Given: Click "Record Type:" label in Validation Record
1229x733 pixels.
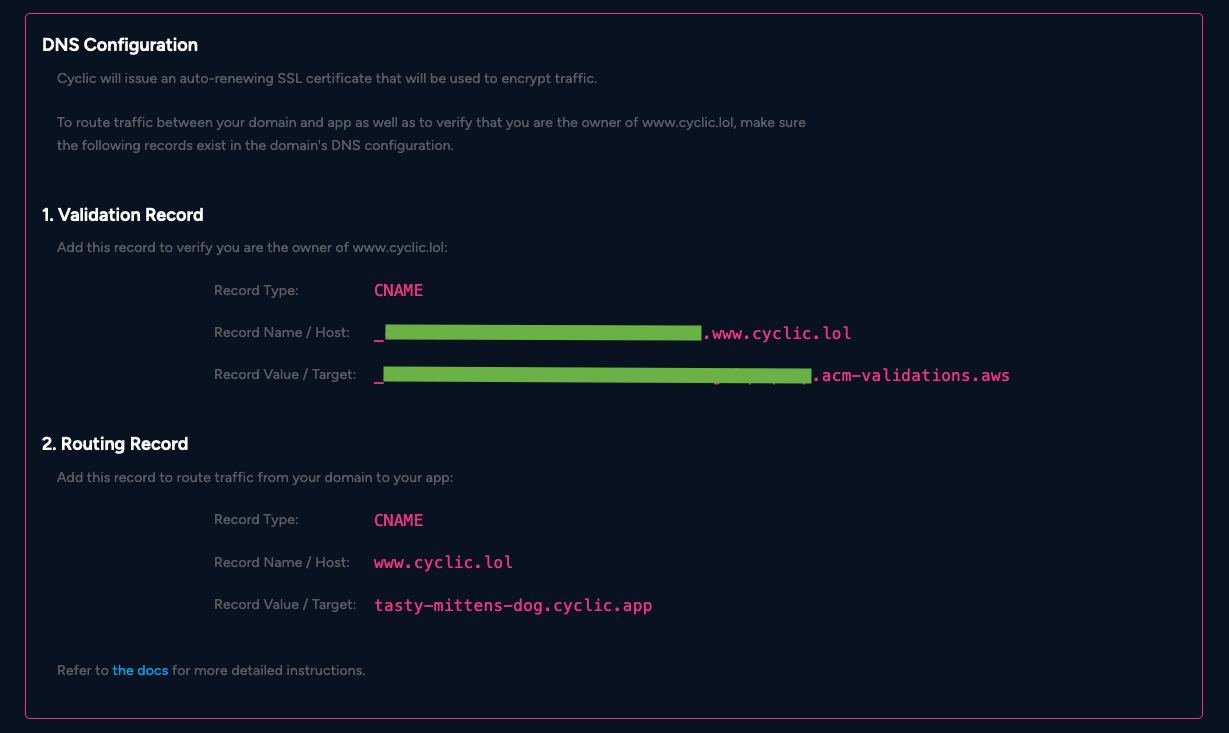Looking at the screenshot, I should 256,290.
